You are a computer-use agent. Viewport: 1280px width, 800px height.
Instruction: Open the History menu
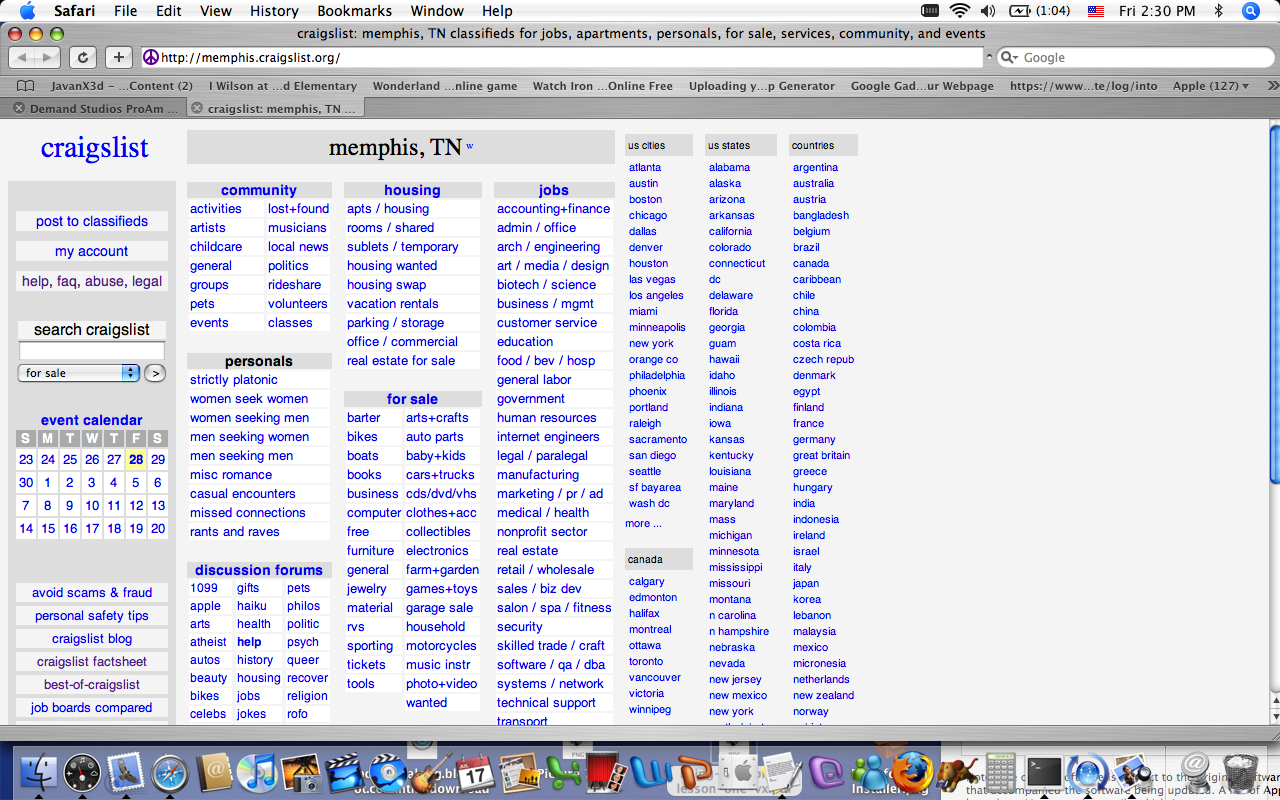pyautogui.click(x=274, y=11)
